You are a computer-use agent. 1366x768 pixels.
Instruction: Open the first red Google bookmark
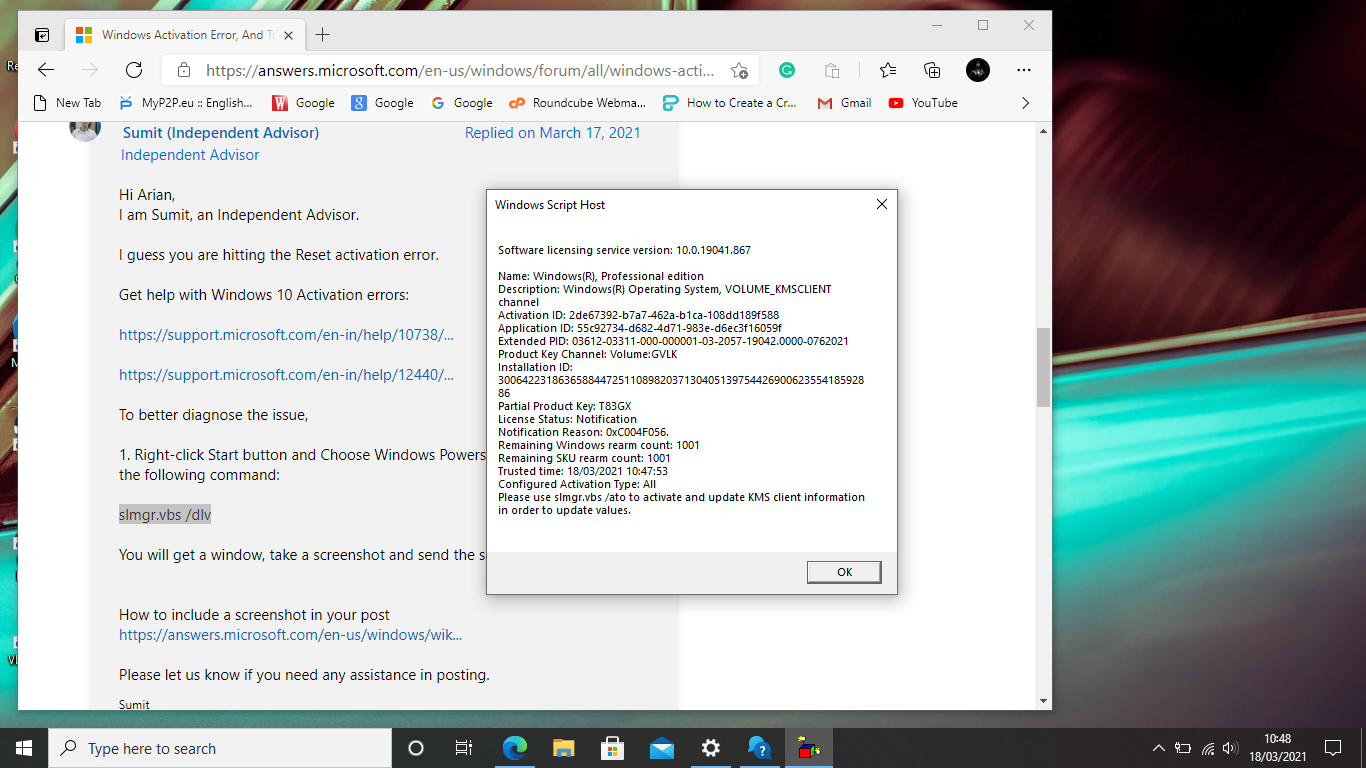[x=304, y=103]
